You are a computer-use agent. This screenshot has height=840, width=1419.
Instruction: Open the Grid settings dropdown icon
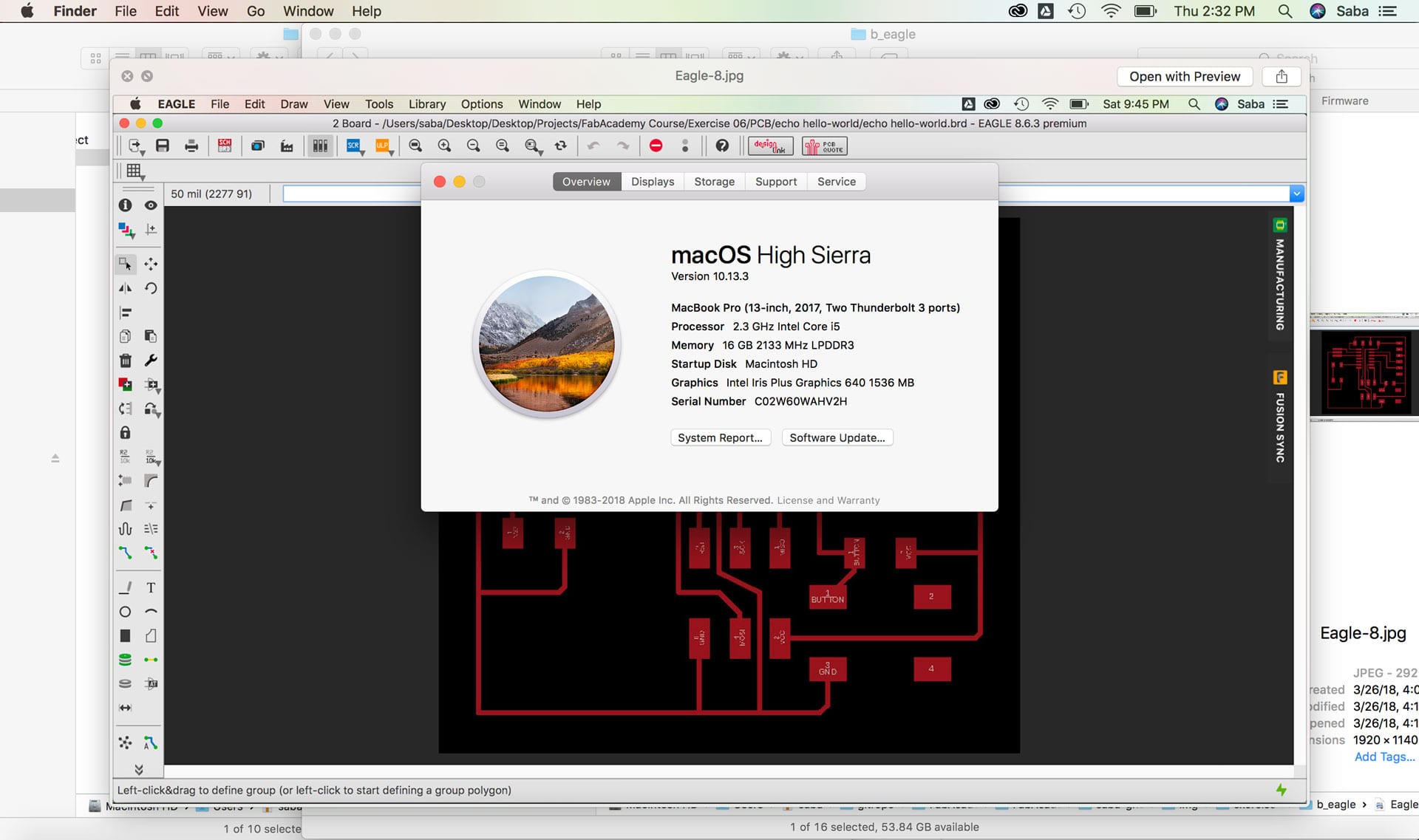[x=135, y=172]
